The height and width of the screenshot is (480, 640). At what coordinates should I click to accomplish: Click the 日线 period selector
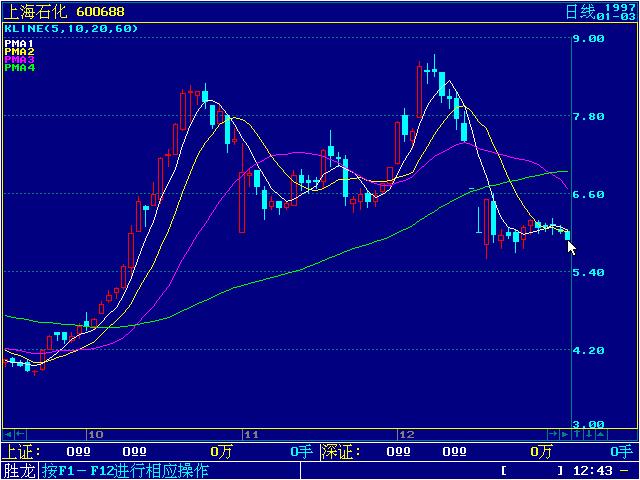[579, 11]
